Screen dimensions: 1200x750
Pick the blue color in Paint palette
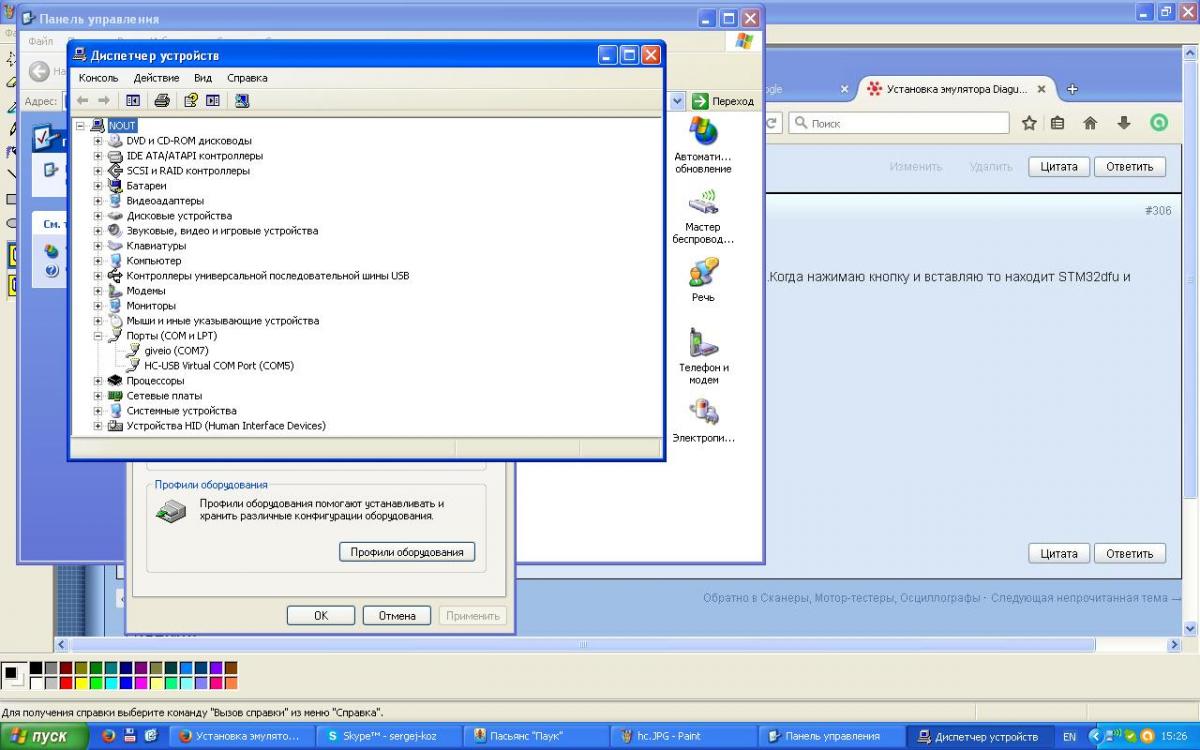(126, 683)
